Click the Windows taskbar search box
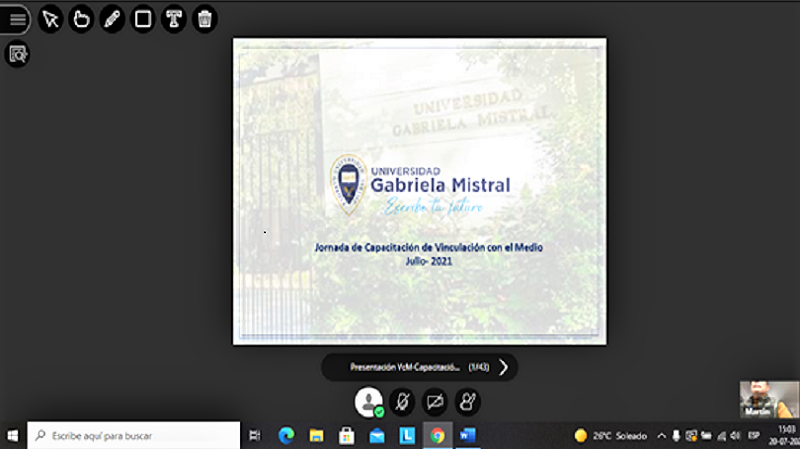 pyautogui.click(x=134, y=436)
